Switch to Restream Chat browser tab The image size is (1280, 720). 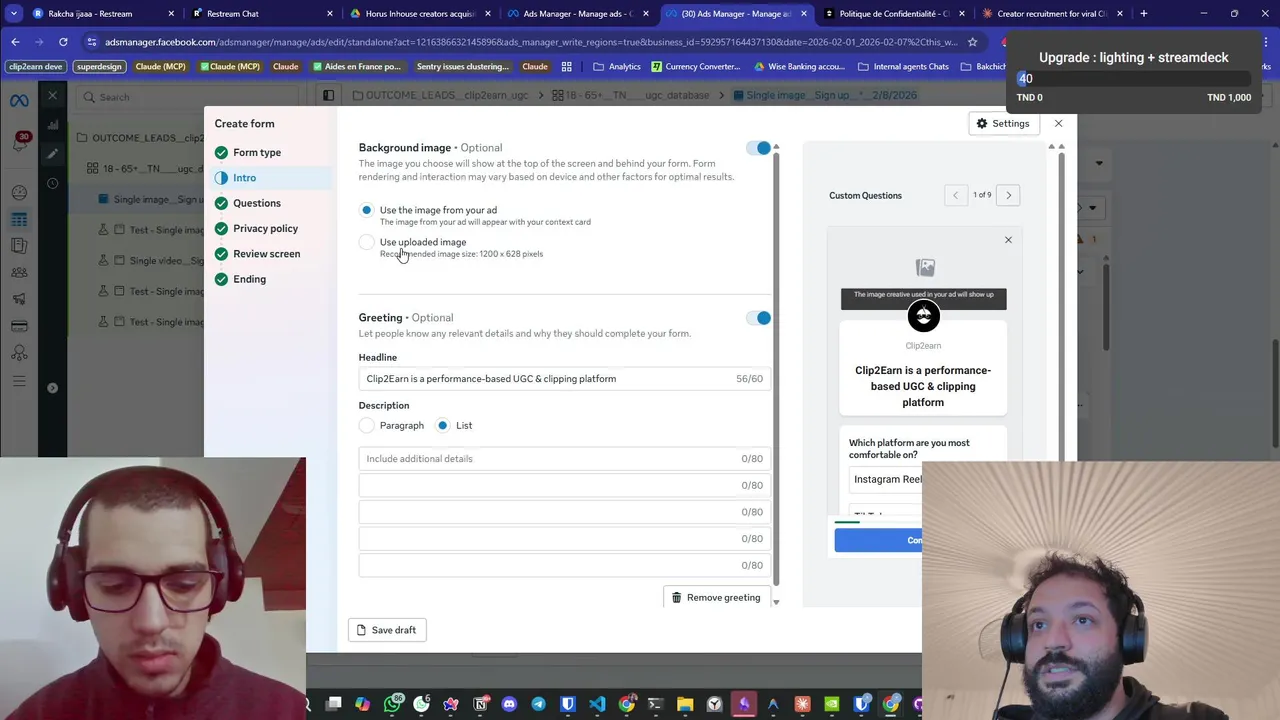pos(260,14)
